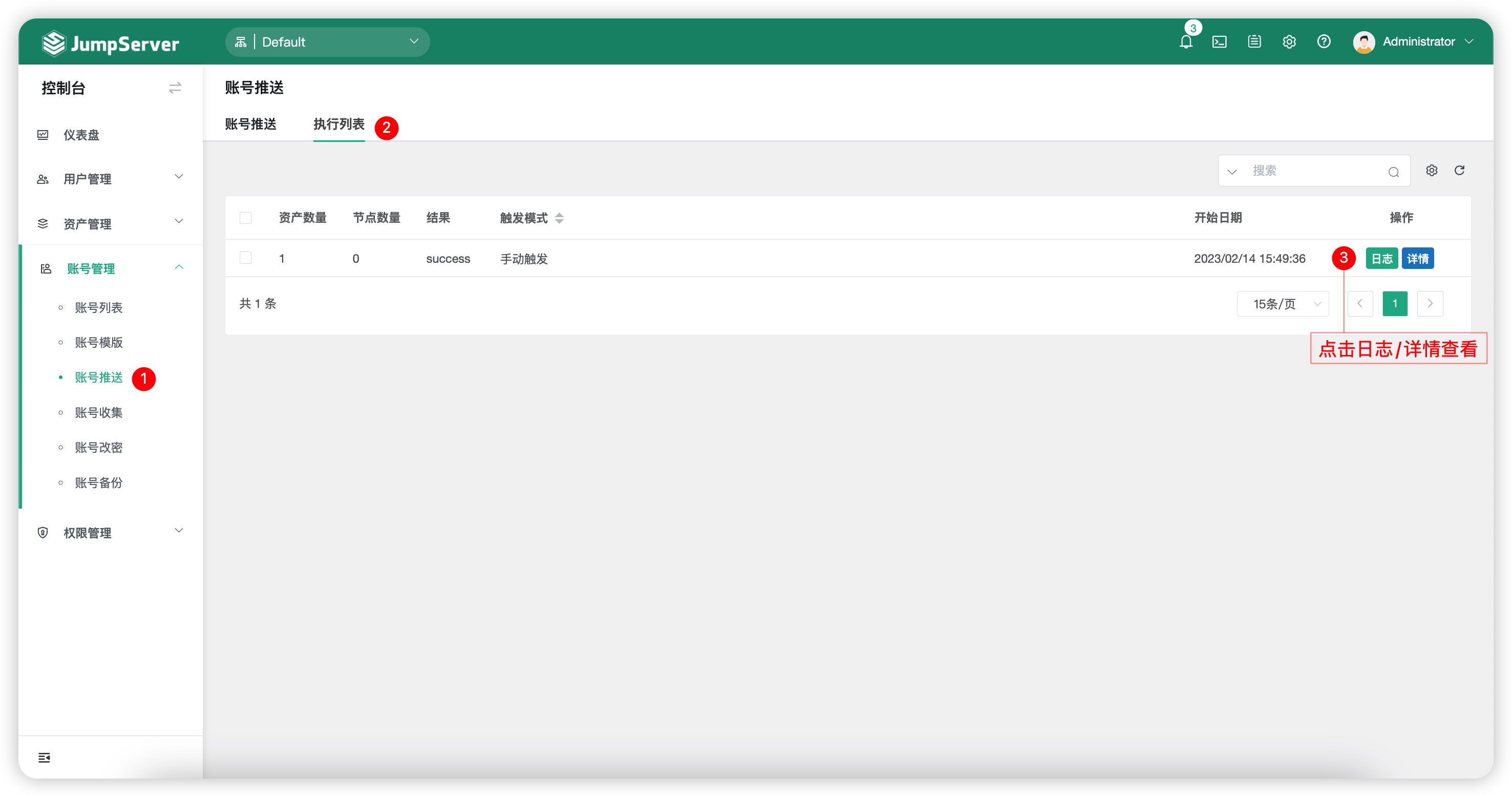Open the work order list icon
Image resolution: width=1512 pixels, height=797 pixels.
1254,41
